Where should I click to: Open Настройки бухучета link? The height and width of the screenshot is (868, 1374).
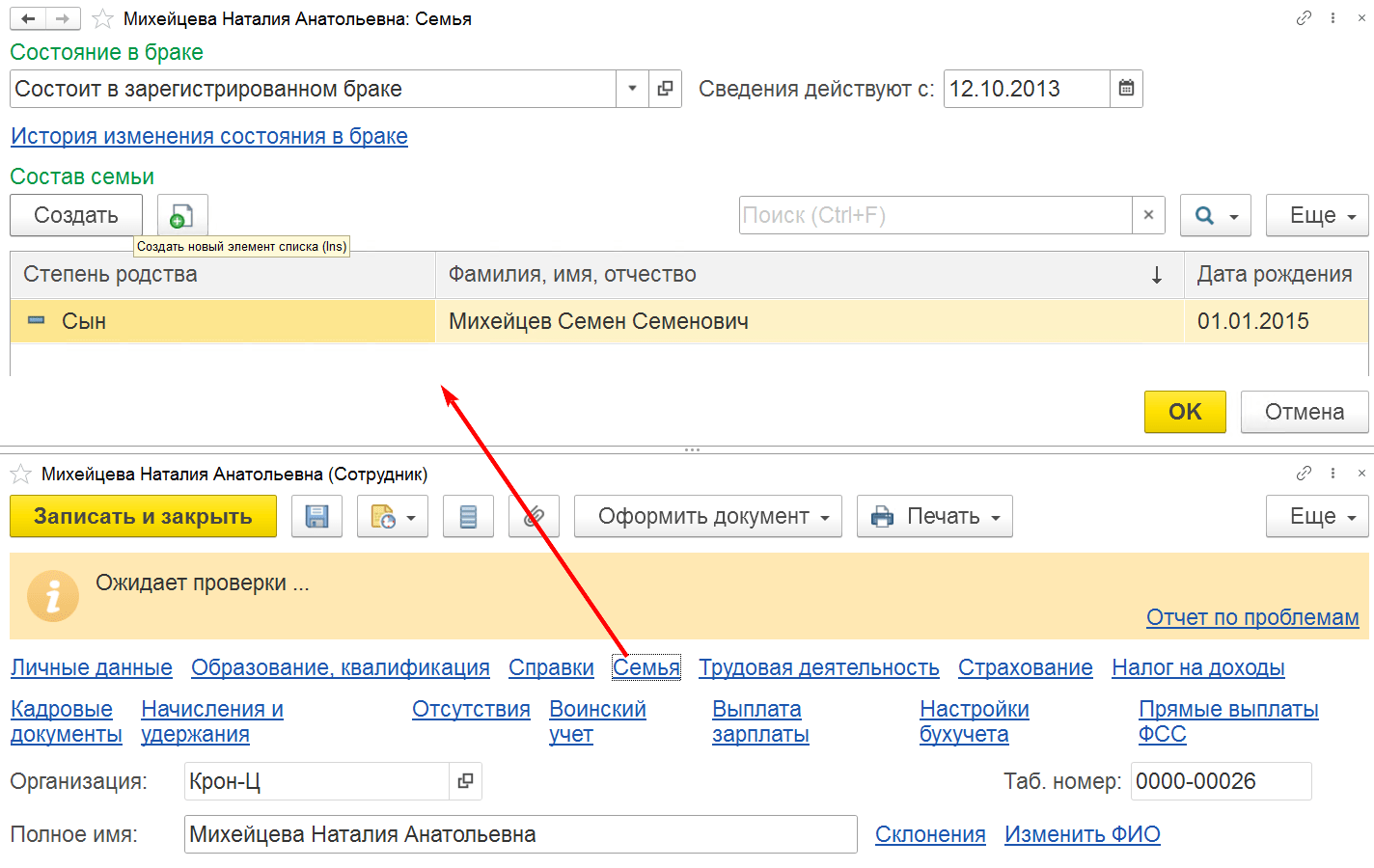pyautogui.click(x=975, y=721)
